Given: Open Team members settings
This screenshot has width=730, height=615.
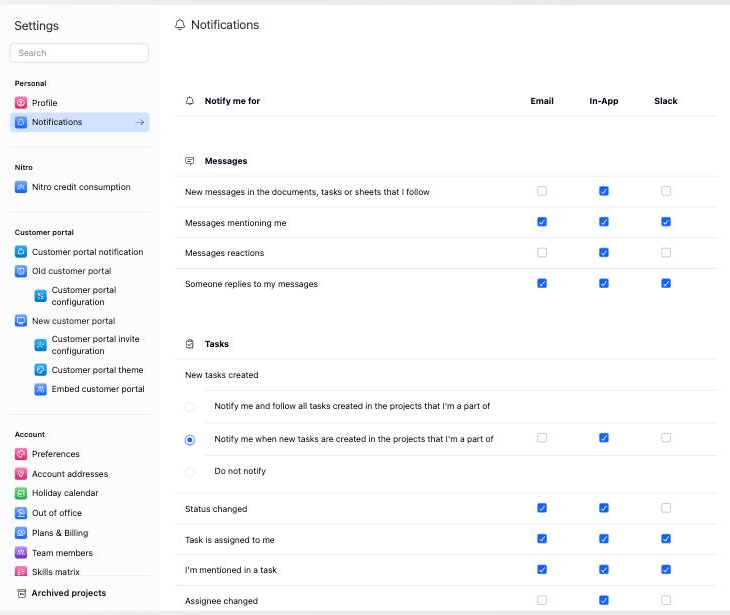Looking at the screenshot, I should 79,553.
